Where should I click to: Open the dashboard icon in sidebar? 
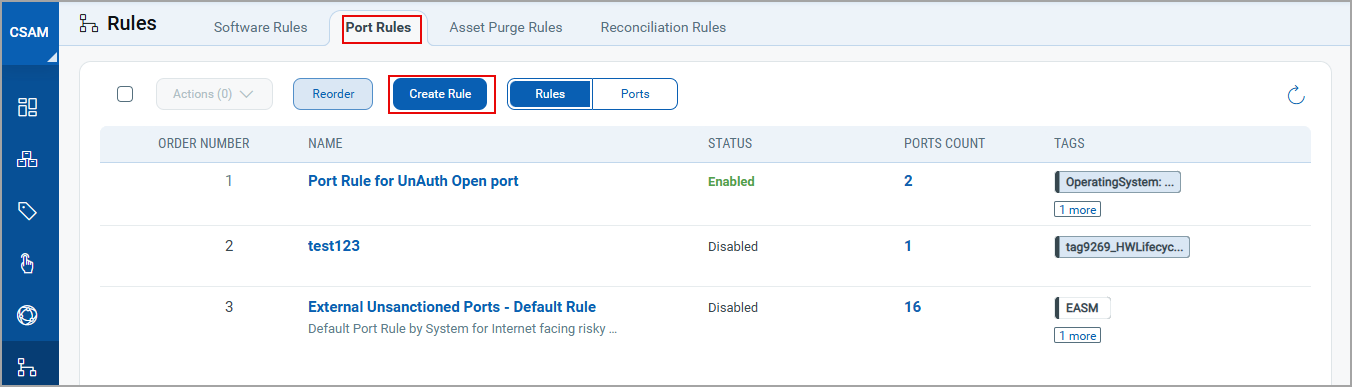pos(28,107)
